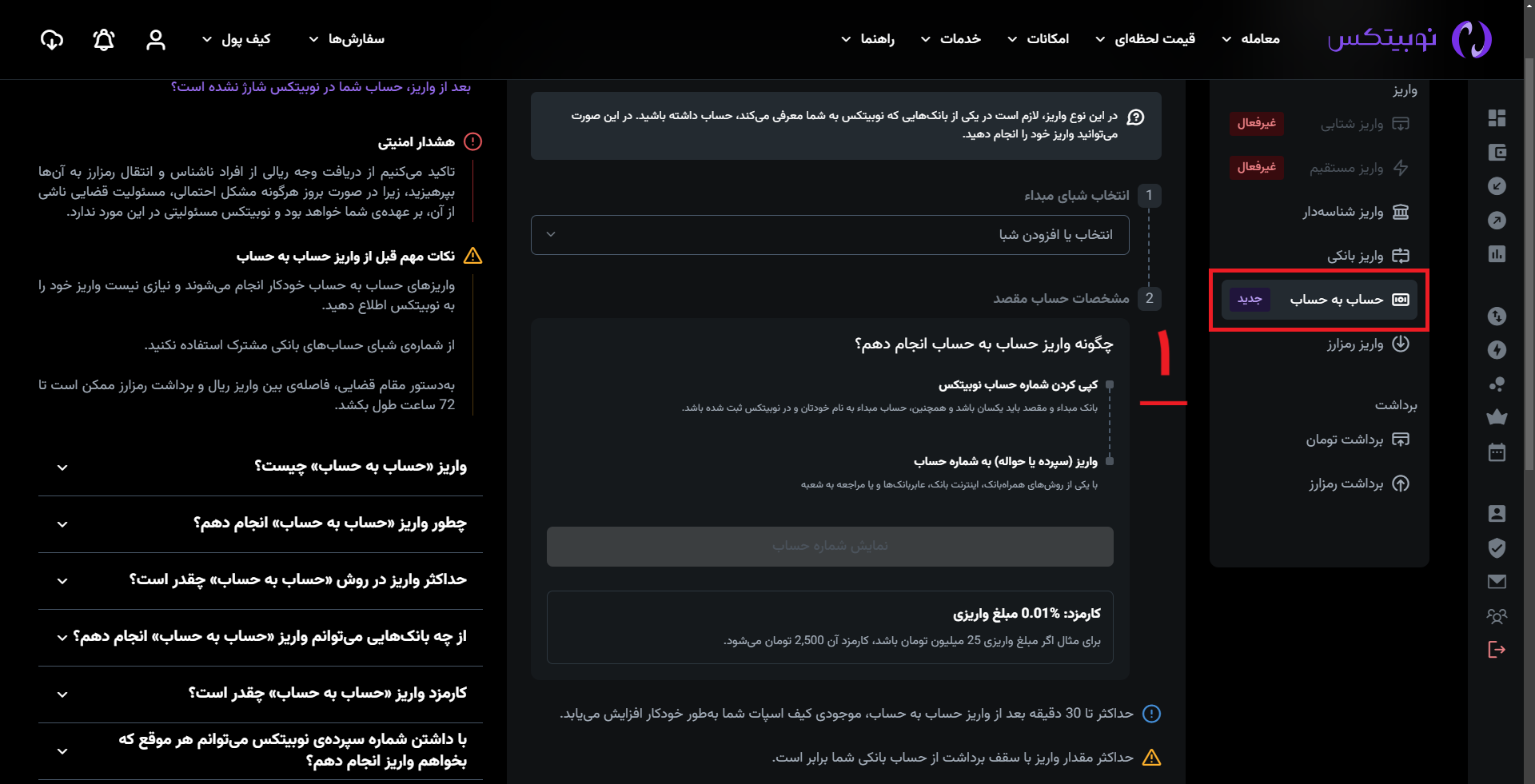Open the bar chart icon in the sidebar

(x=1497, y=254)
